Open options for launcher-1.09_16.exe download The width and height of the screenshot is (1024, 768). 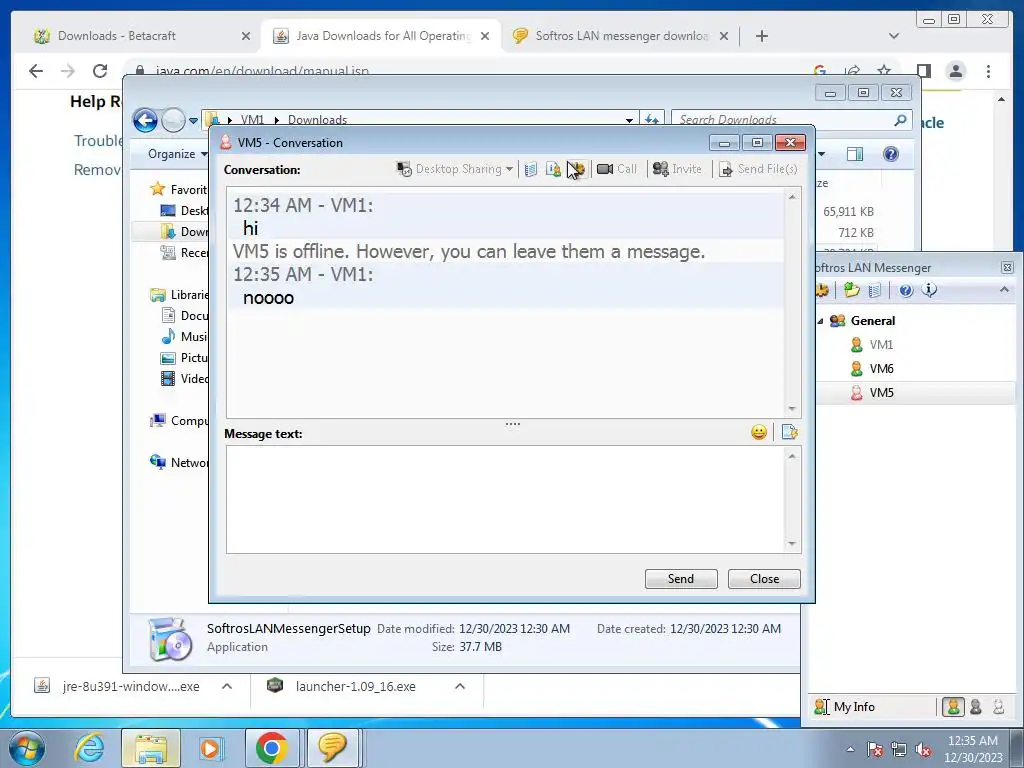coord(460,686)
